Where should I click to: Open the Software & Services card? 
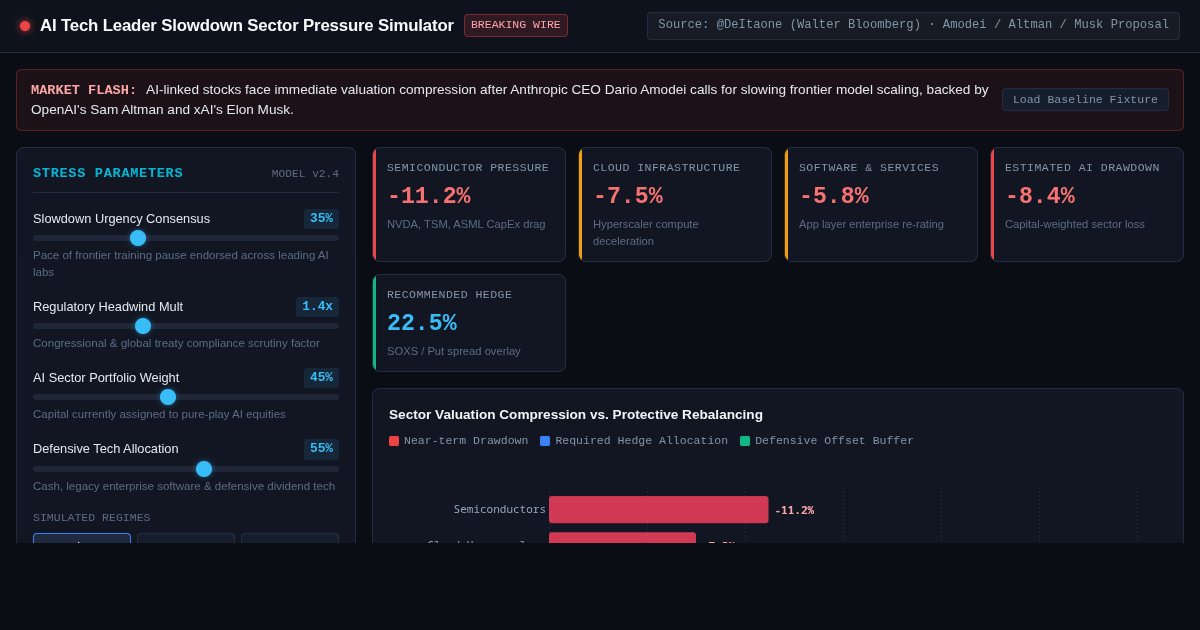click(x=881, y=205)
